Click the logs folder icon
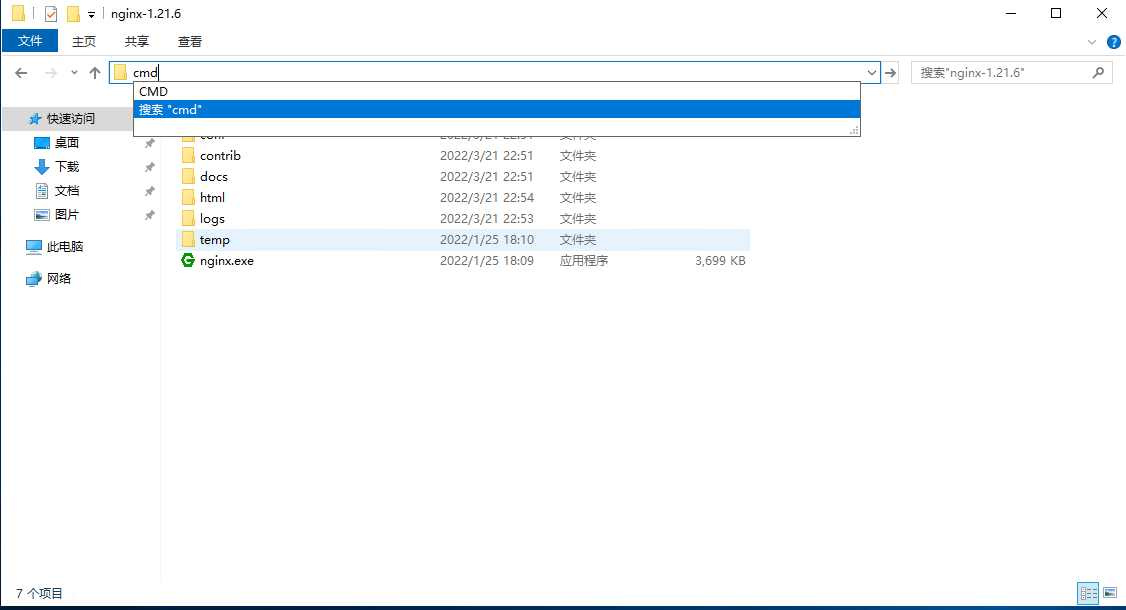Viewport: 1126px width, 610px height. pyautogui.click(x=188, y=218)
